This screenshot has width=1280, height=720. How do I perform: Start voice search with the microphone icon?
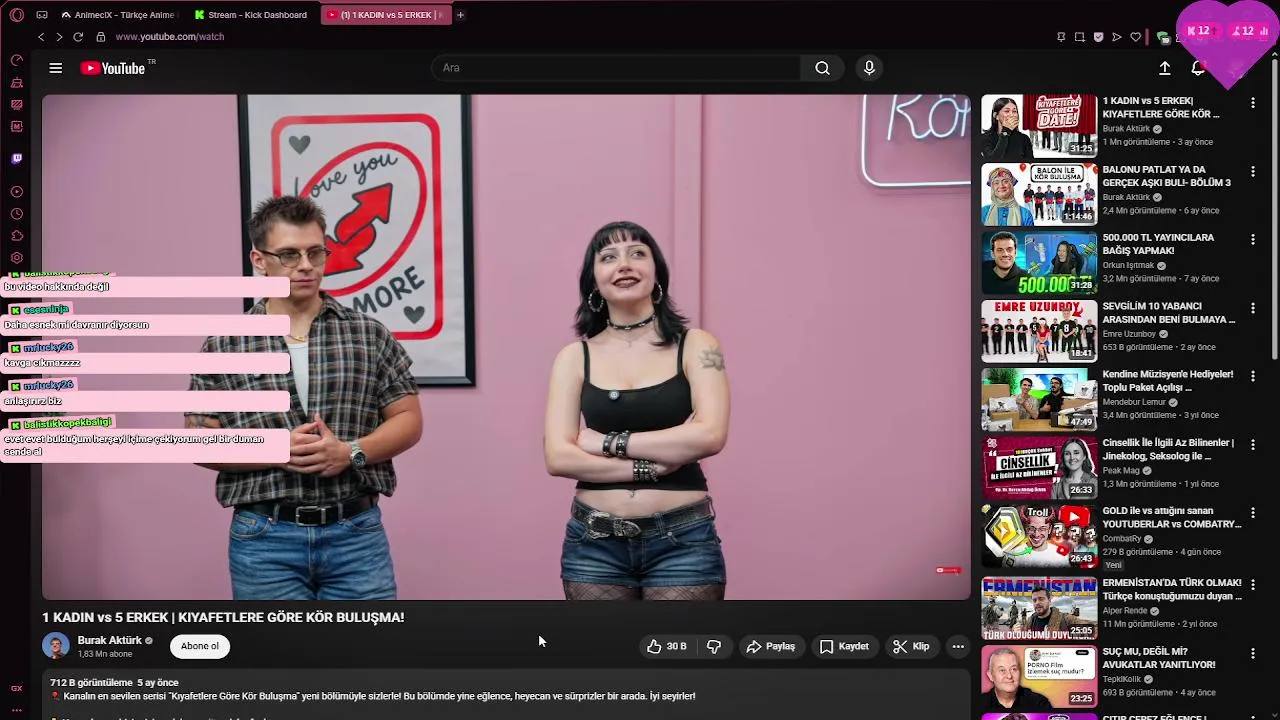point(869,68)
